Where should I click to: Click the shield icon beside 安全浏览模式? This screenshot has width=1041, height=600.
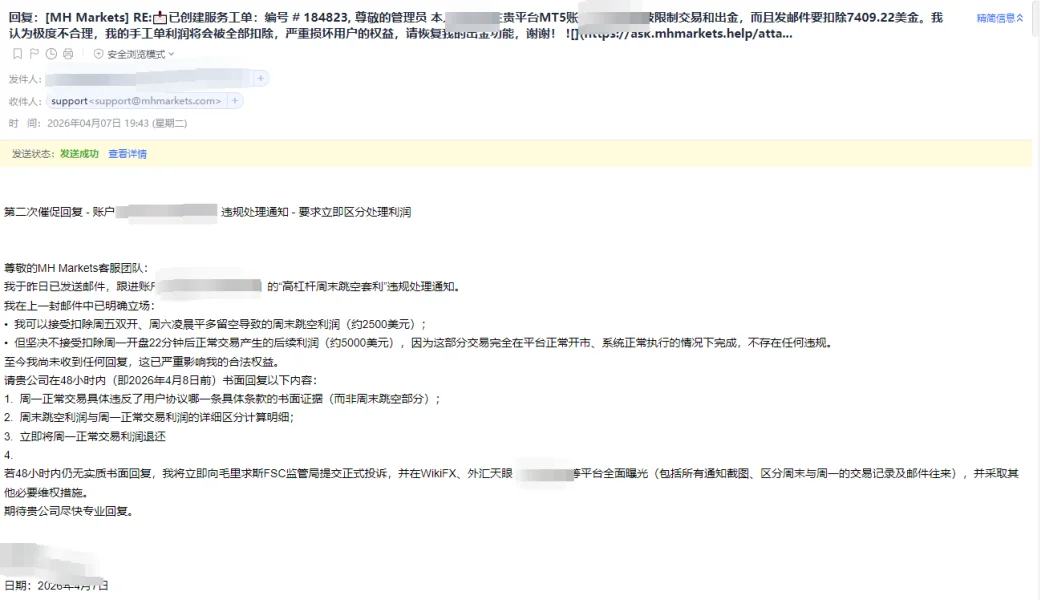click(x=98, y=54)
